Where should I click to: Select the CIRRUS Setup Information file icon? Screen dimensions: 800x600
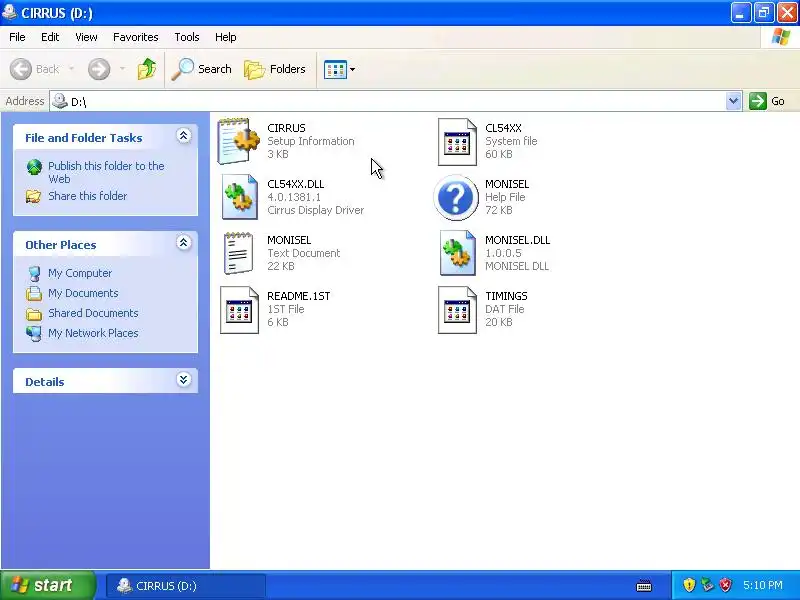[238, 141]
